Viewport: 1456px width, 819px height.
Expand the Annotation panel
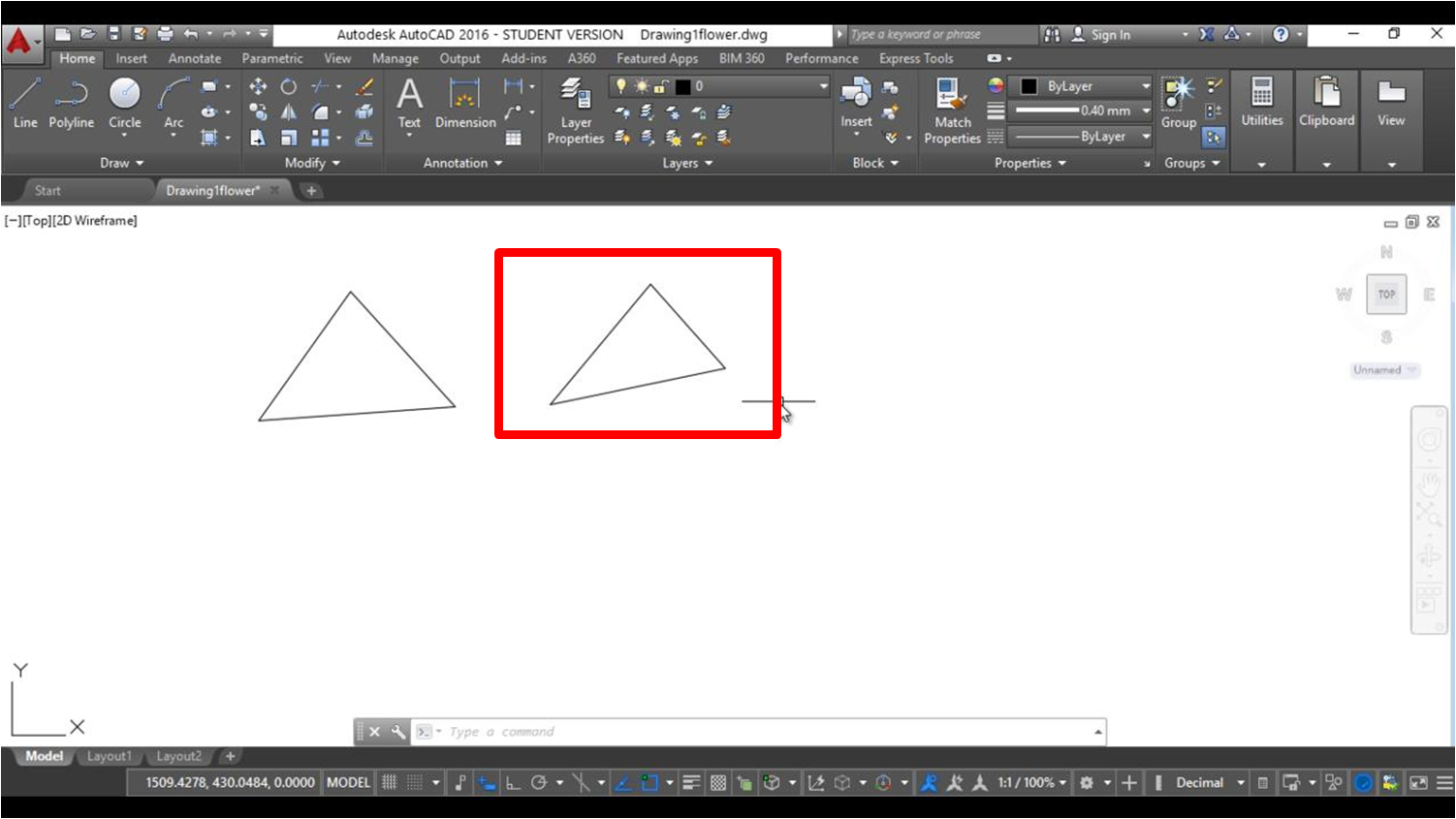pyautogui.click(x=462, y=163)
